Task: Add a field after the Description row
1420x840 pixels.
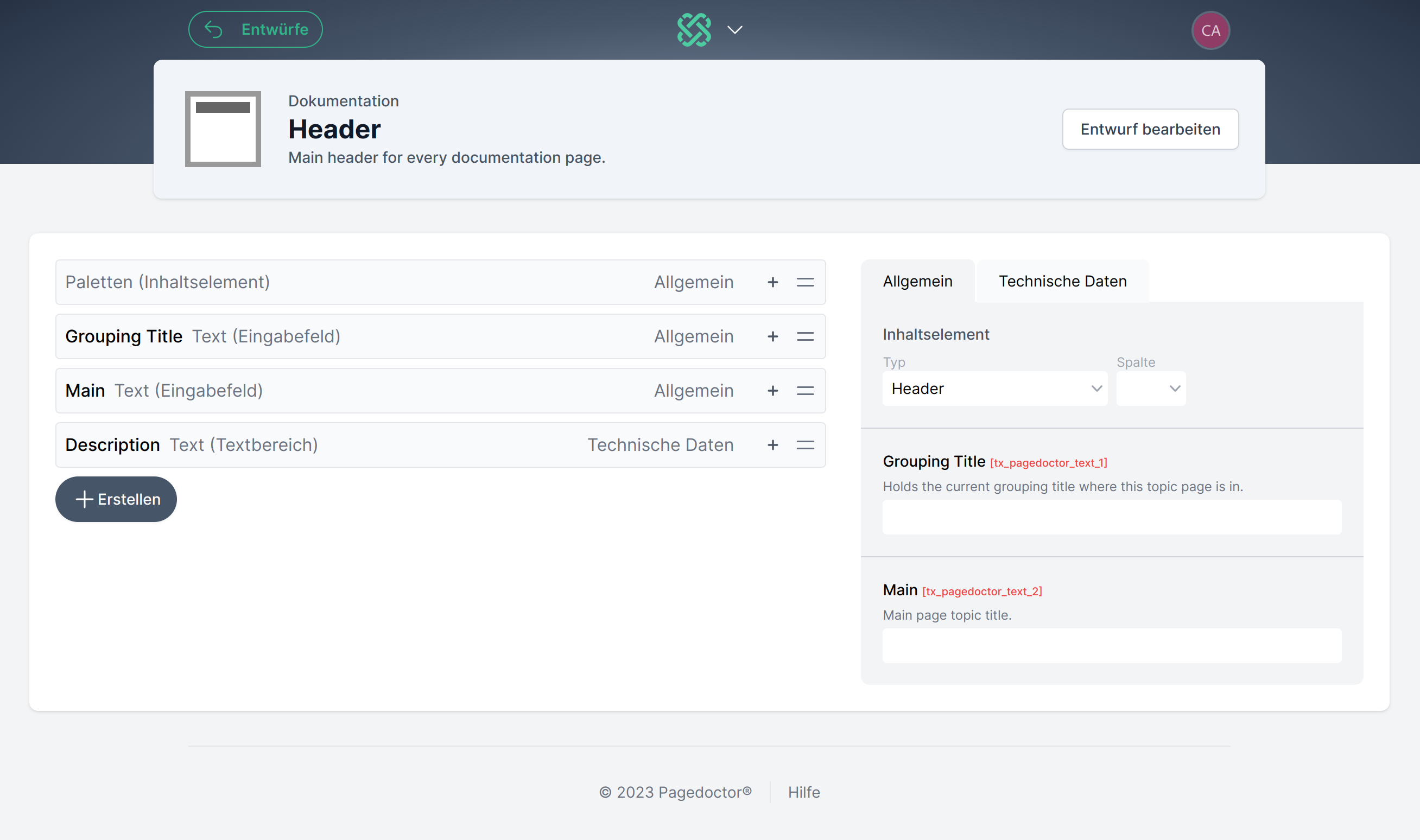Action: [772, 445]
